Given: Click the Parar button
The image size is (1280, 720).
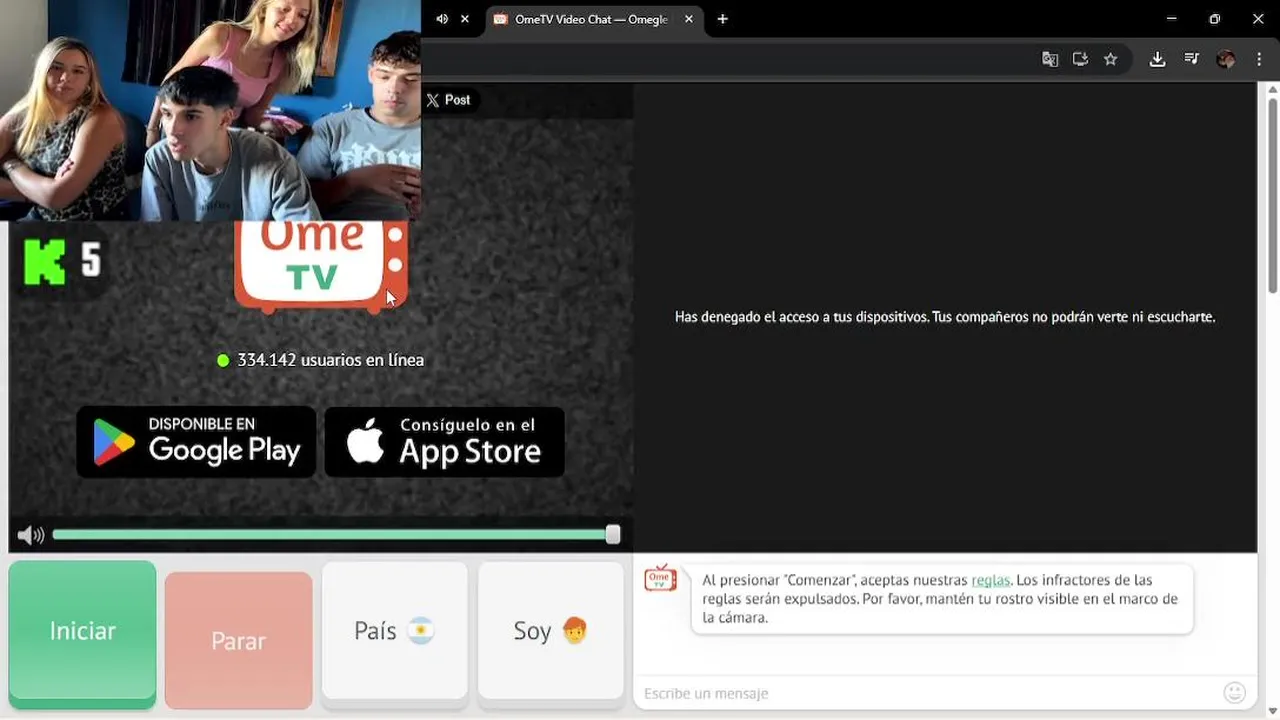Looking at the screenshot, I should [x=238, y=640].
